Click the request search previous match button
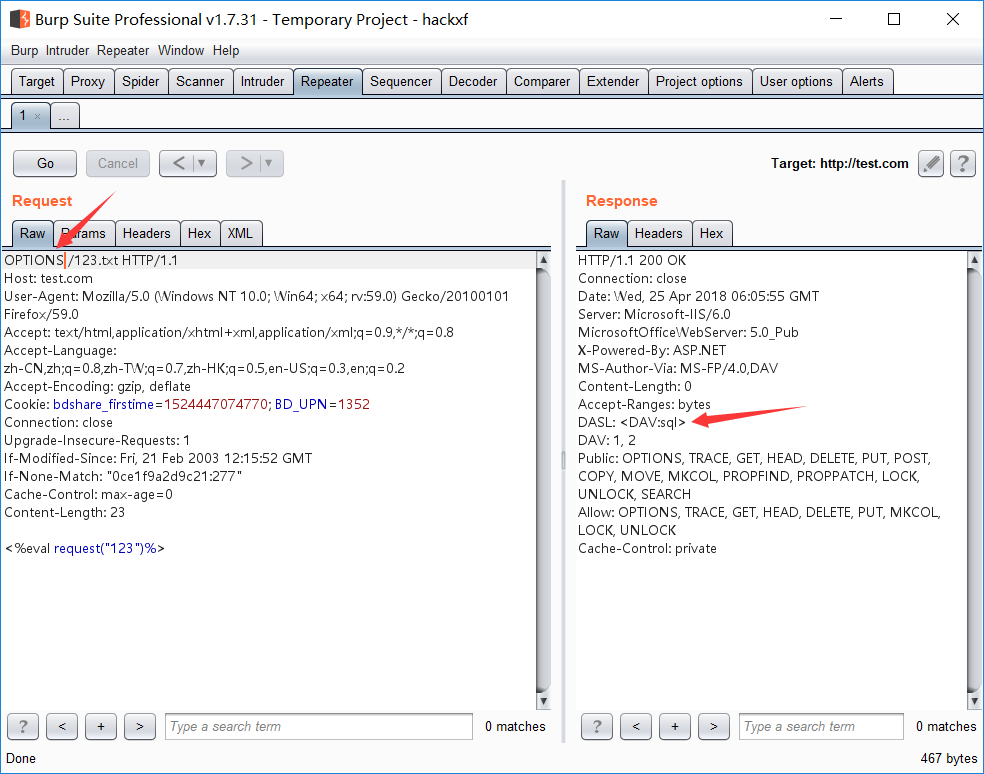This screenshot has height=774, width=984. tap(62, 726)
